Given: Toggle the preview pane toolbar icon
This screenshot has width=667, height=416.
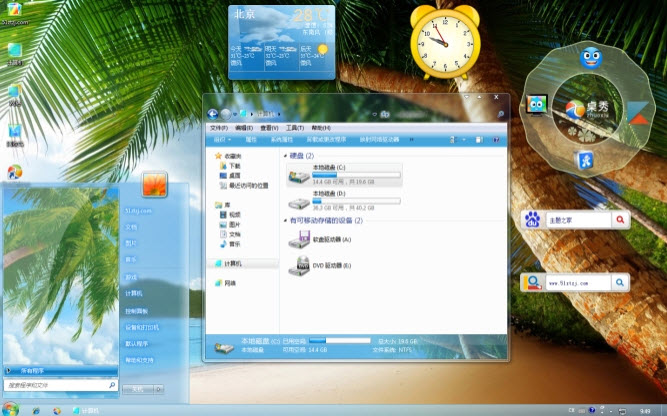Looking at the screenshot, I should pos(479,140).
